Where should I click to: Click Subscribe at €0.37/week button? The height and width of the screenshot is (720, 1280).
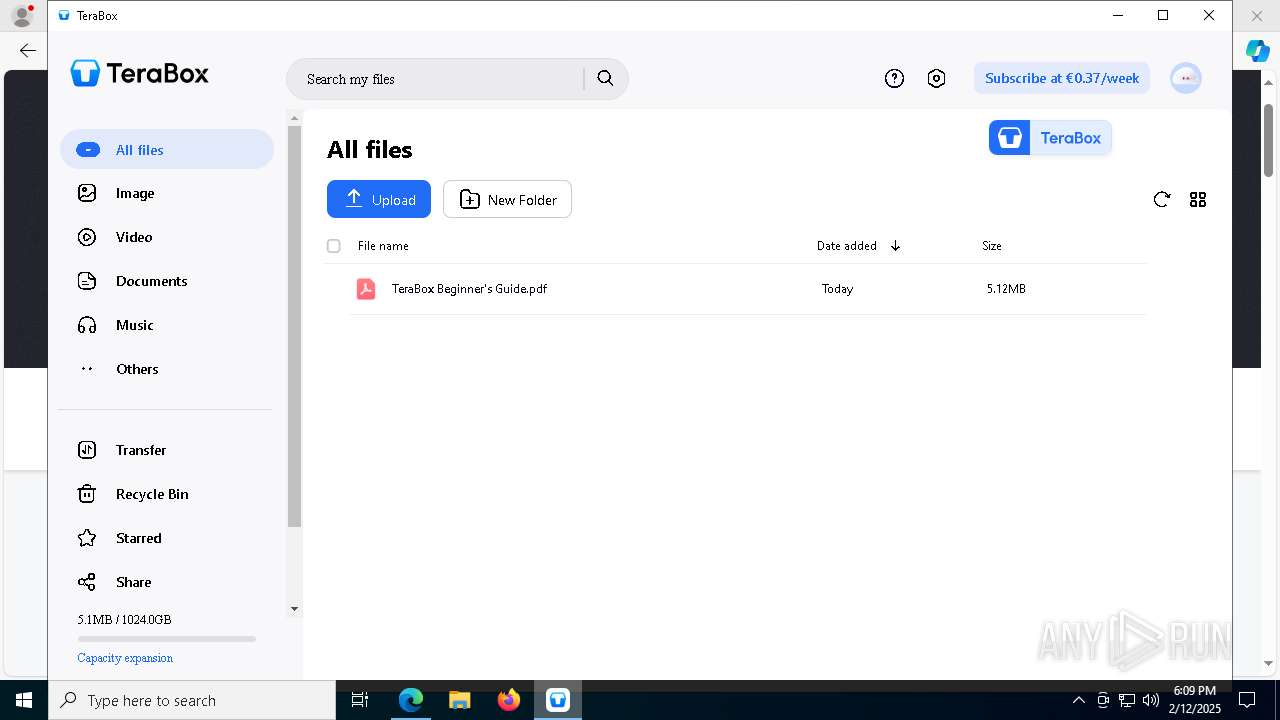coord(1062,78)
